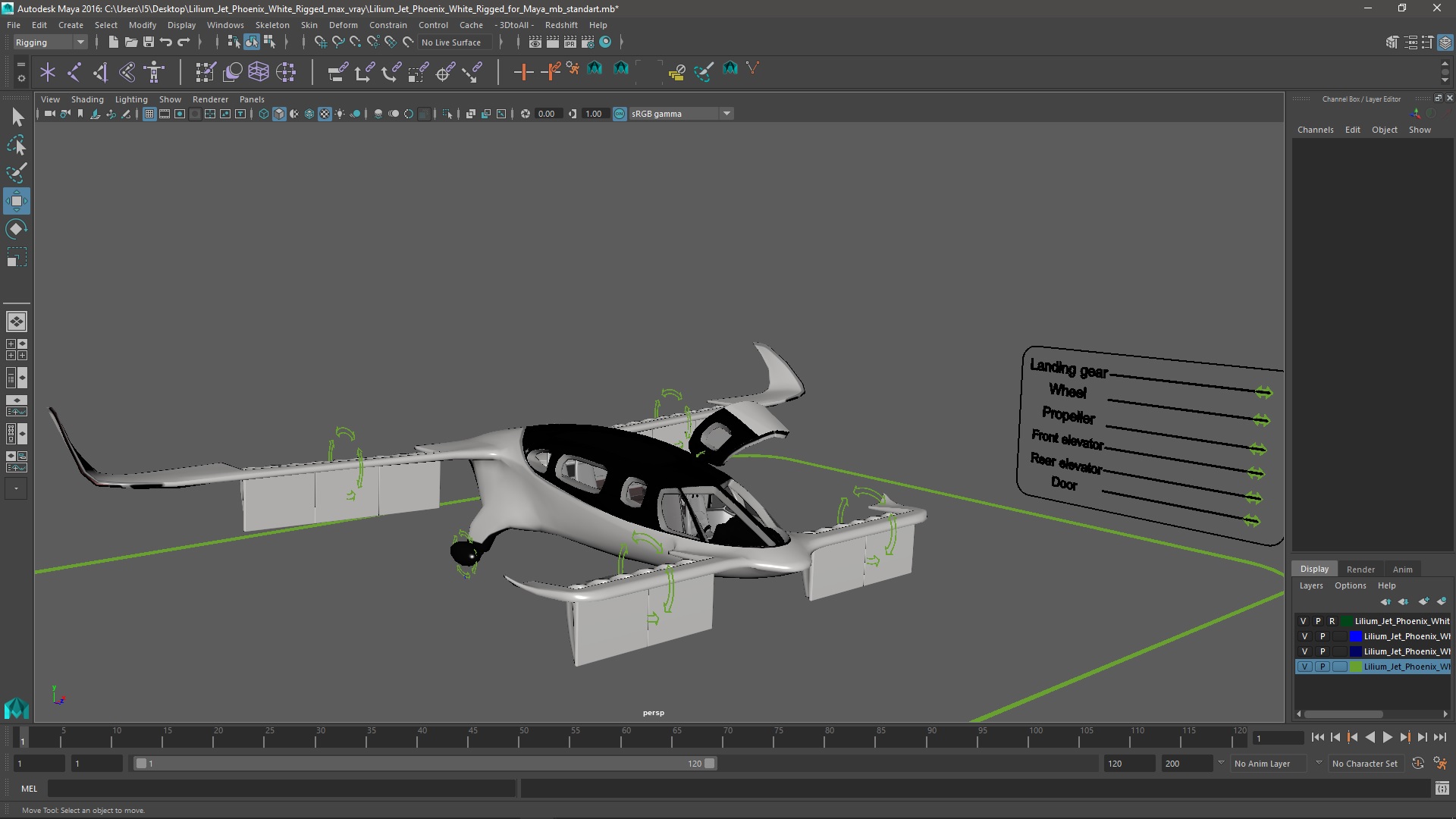The image size is (1456, 819).
Task: Click the current frame field
Action: point(1278,739)
